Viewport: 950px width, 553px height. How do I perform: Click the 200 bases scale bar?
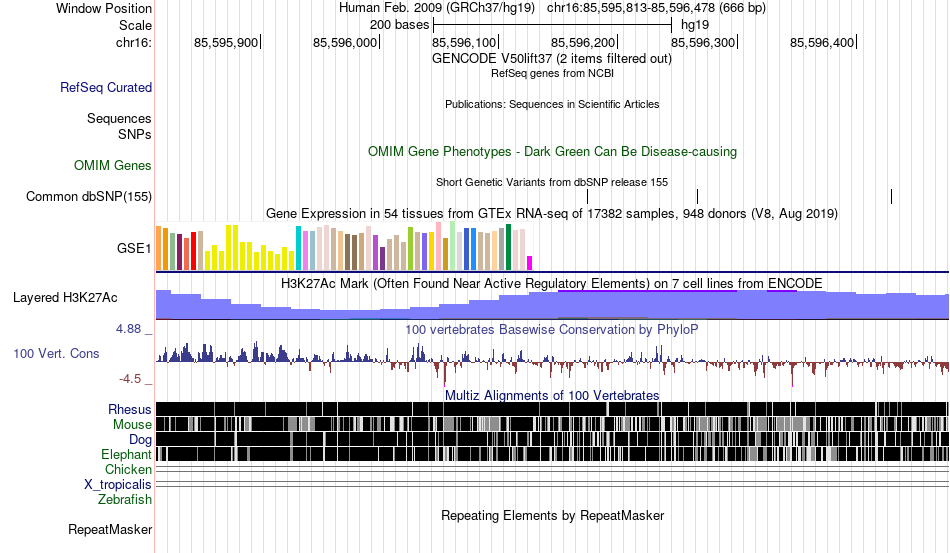click(553, 25)
